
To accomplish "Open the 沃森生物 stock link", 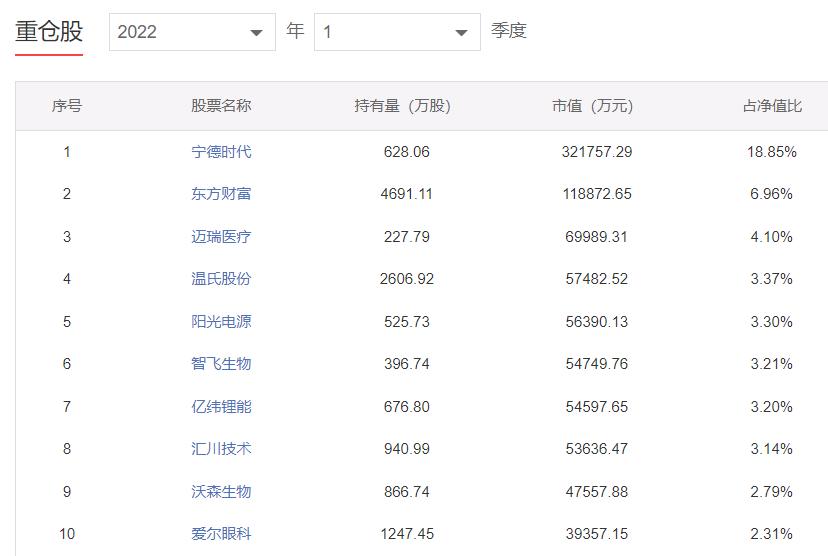I will [x=221, y=492].
